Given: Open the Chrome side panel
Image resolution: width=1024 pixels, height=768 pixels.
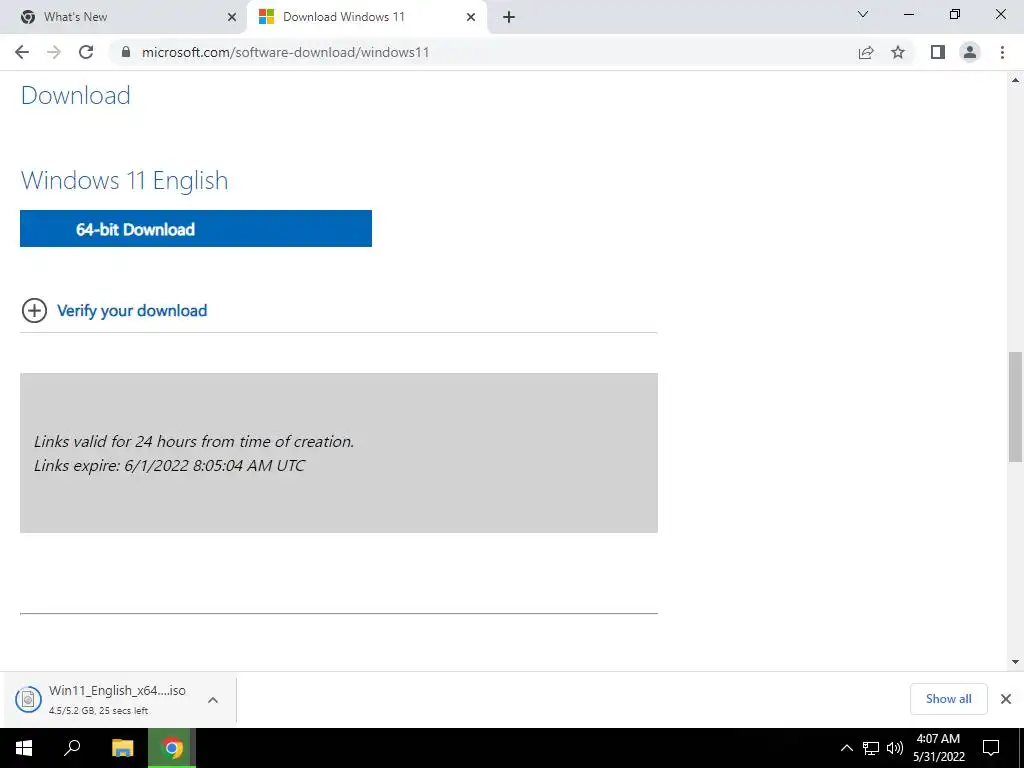Looking at the screenshot, I should 938,52.
